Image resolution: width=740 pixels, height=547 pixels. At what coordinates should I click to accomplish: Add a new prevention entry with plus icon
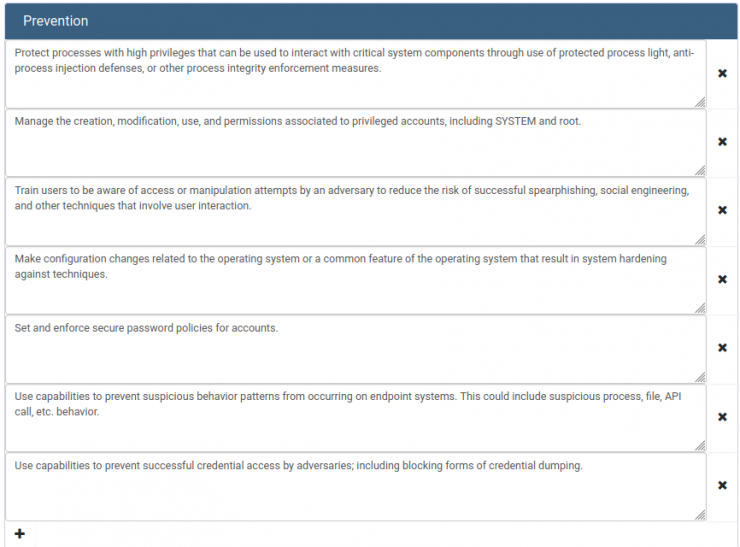pos(19,534)
